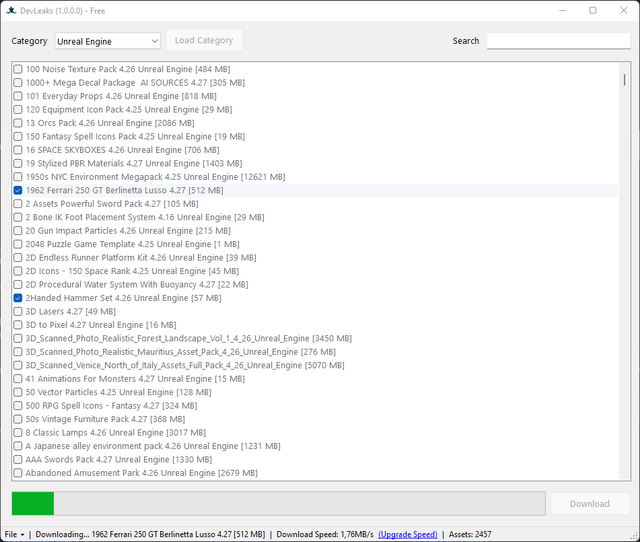Check 16 SPACE SKYBOXES 4.26 checkbox

coord(18,150)
